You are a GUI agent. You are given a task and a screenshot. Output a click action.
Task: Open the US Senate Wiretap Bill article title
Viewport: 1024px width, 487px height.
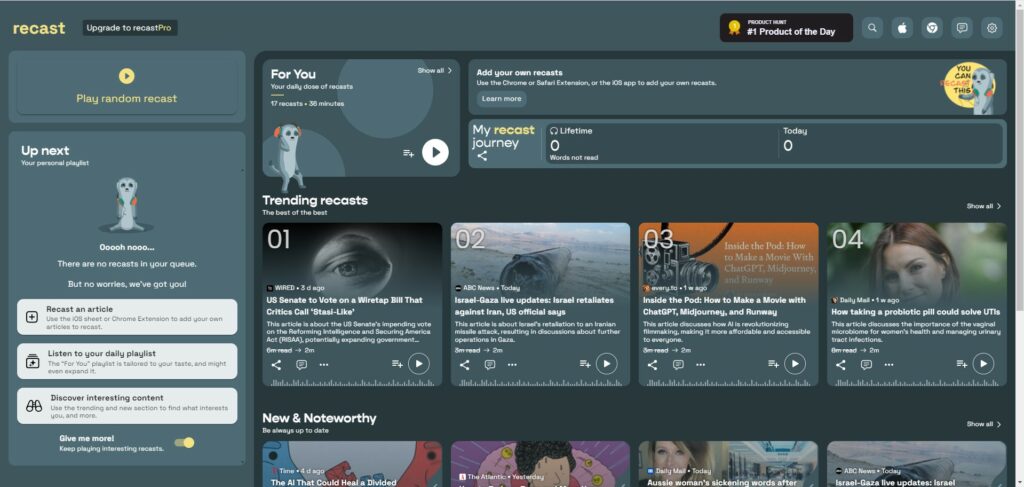tap(344, 306)
